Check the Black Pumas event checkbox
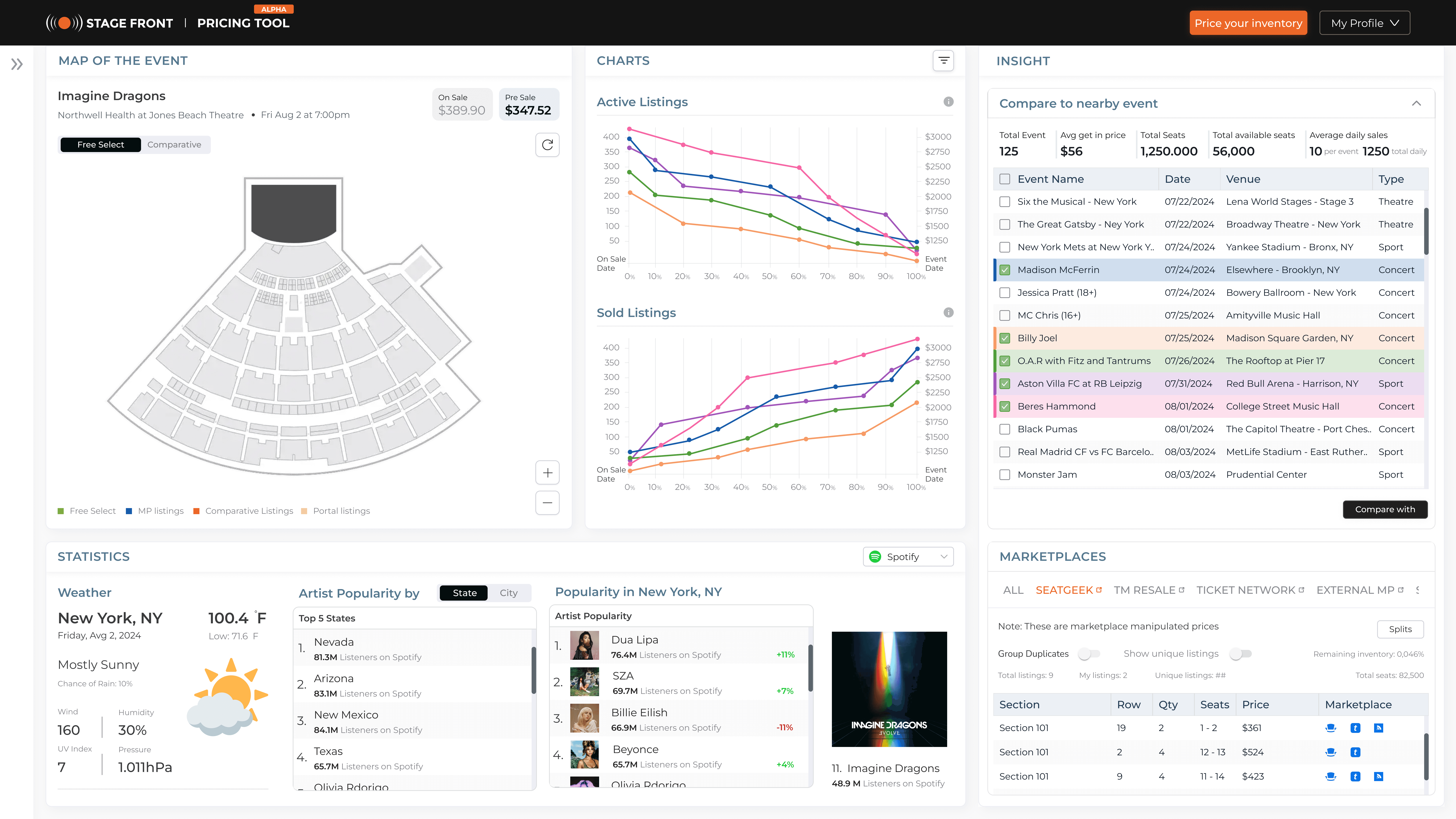Screen dimensions: 1456x819 pyautogui.click(x=1004, y=429)
